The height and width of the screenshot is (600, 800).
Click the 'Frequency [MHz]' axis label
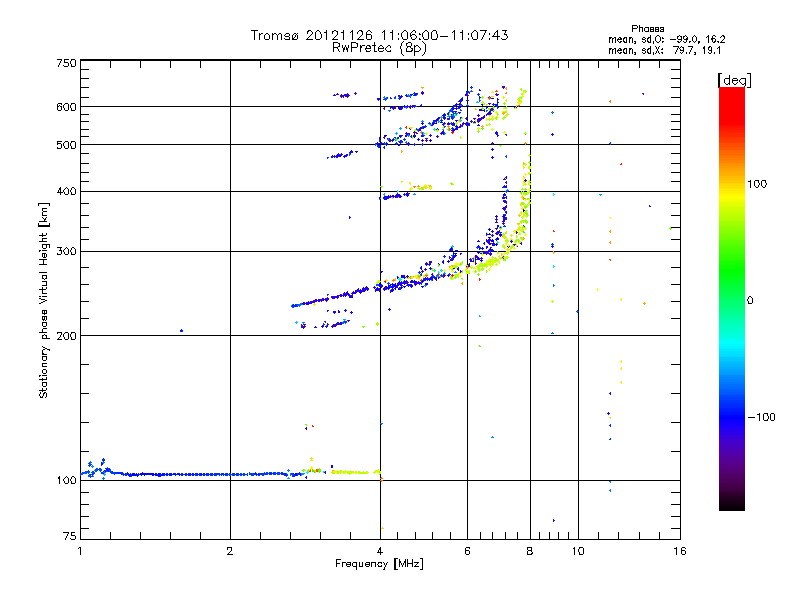coord(379,564)
